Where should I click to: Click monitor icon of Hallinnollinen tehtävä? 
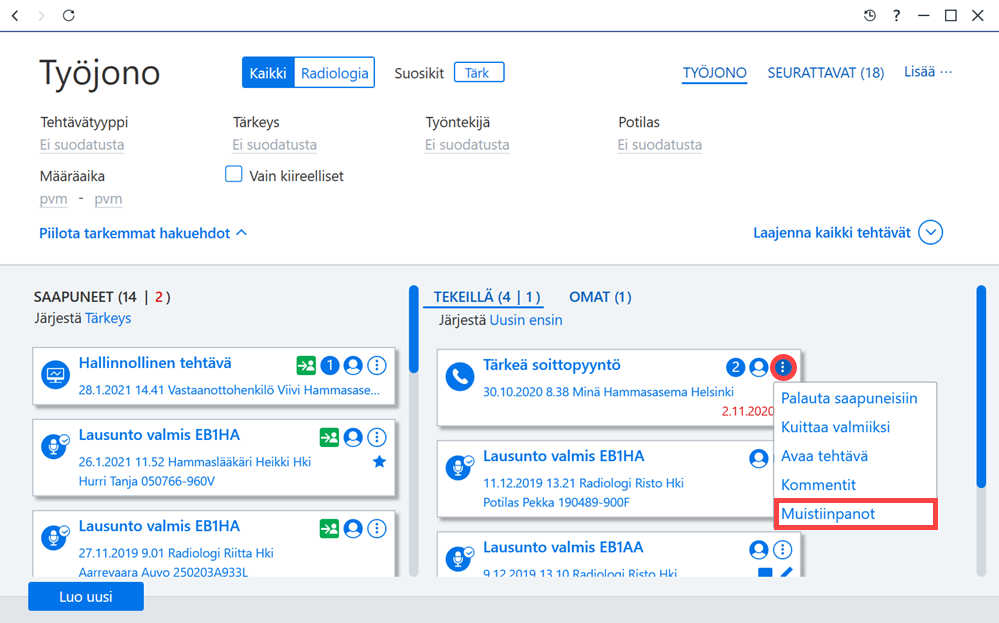tap(55, 375)
